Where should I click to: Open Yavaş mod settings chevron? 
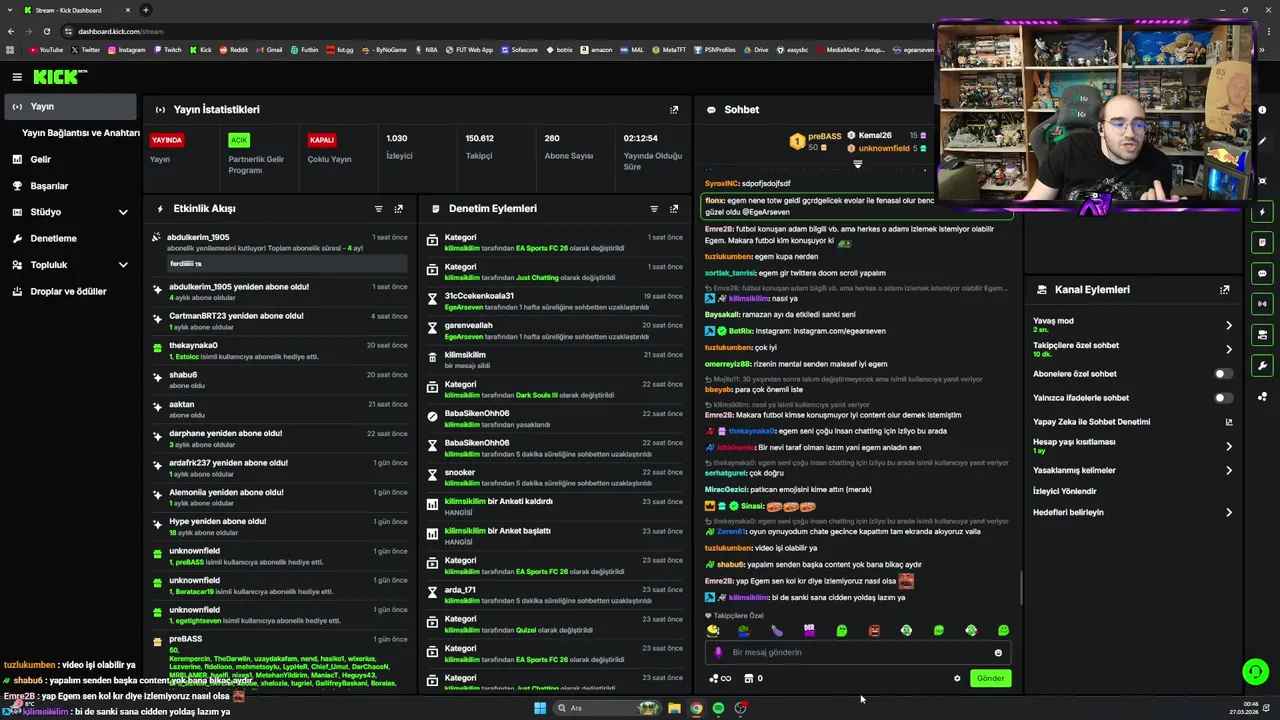point(1229,325)
